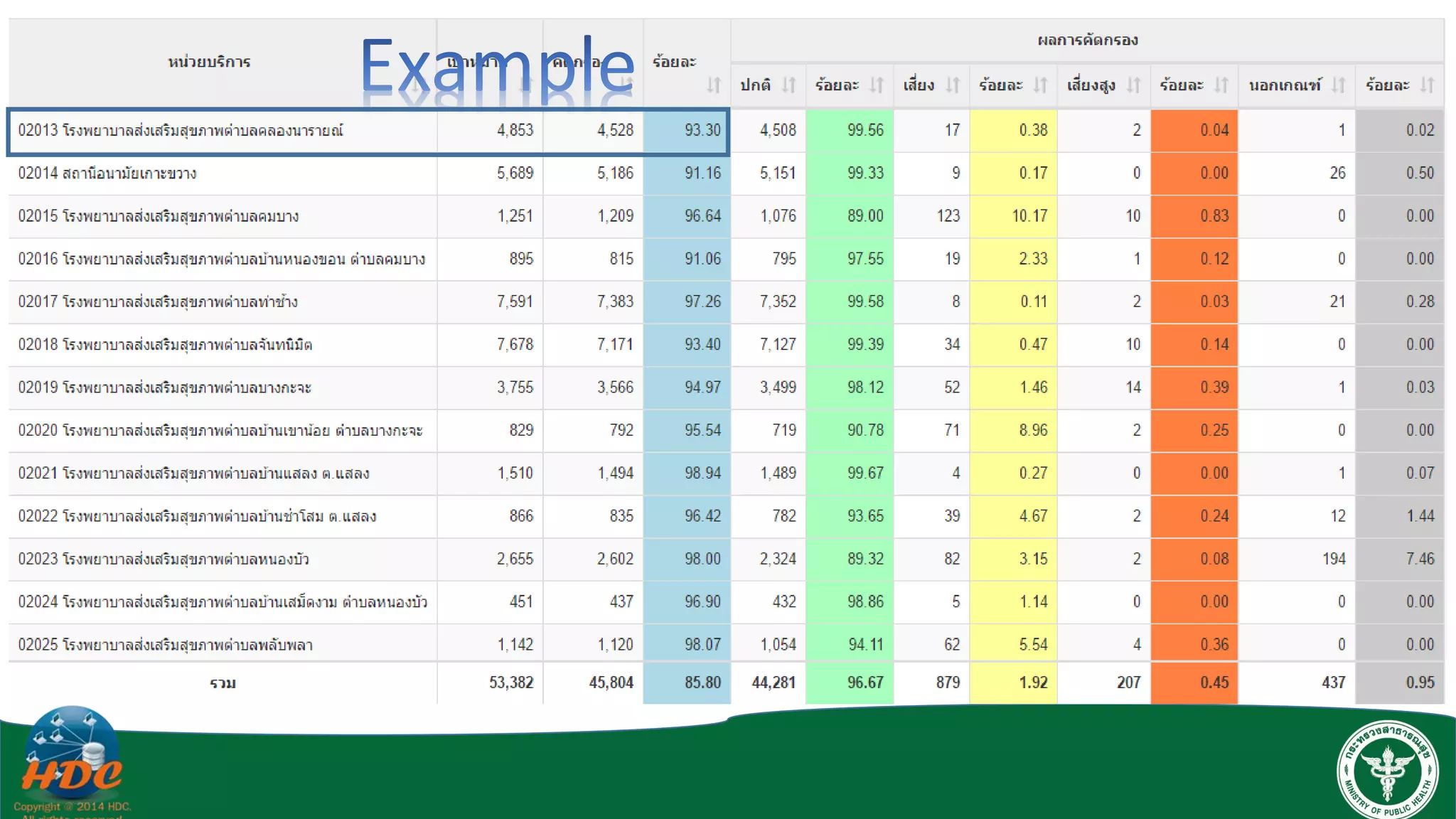The height and width of the screenshot is (819, 1456).
Task: Click the ผลการคัดกรอง group header
Action: [1087, 40]
